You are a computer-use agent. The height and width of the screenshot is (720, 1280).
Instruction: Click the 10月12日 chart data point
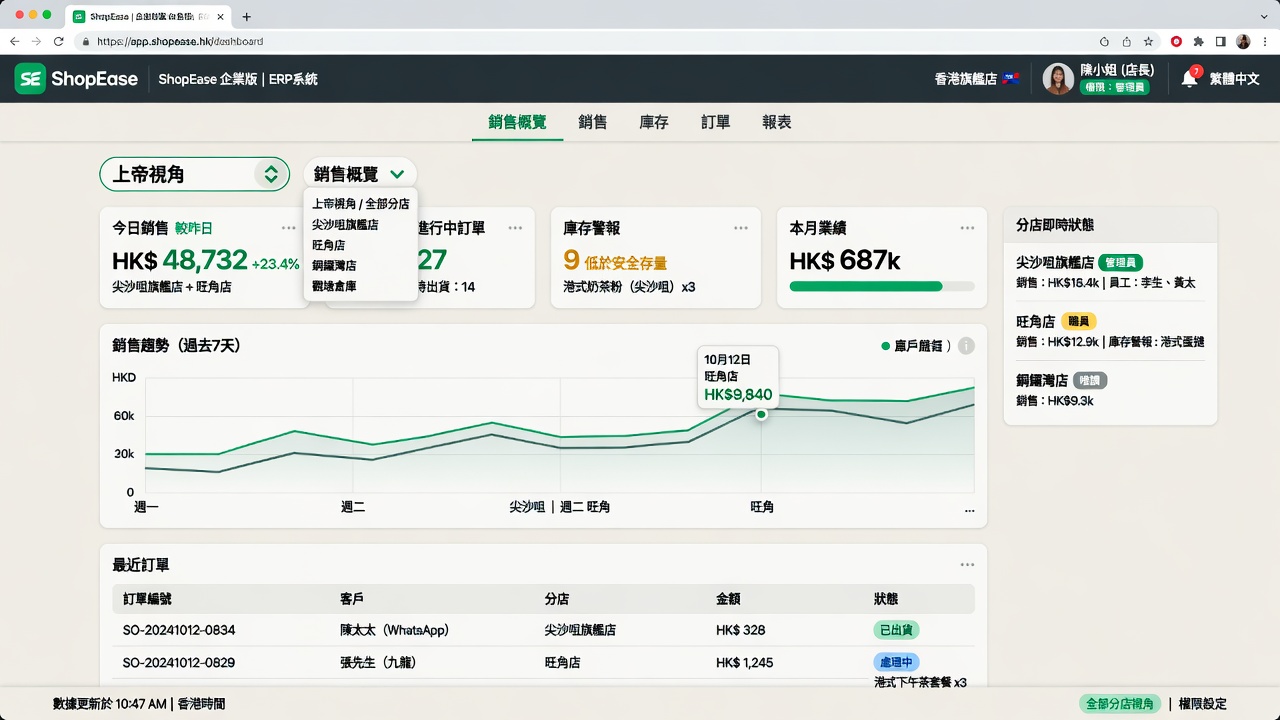coord(761,414)
